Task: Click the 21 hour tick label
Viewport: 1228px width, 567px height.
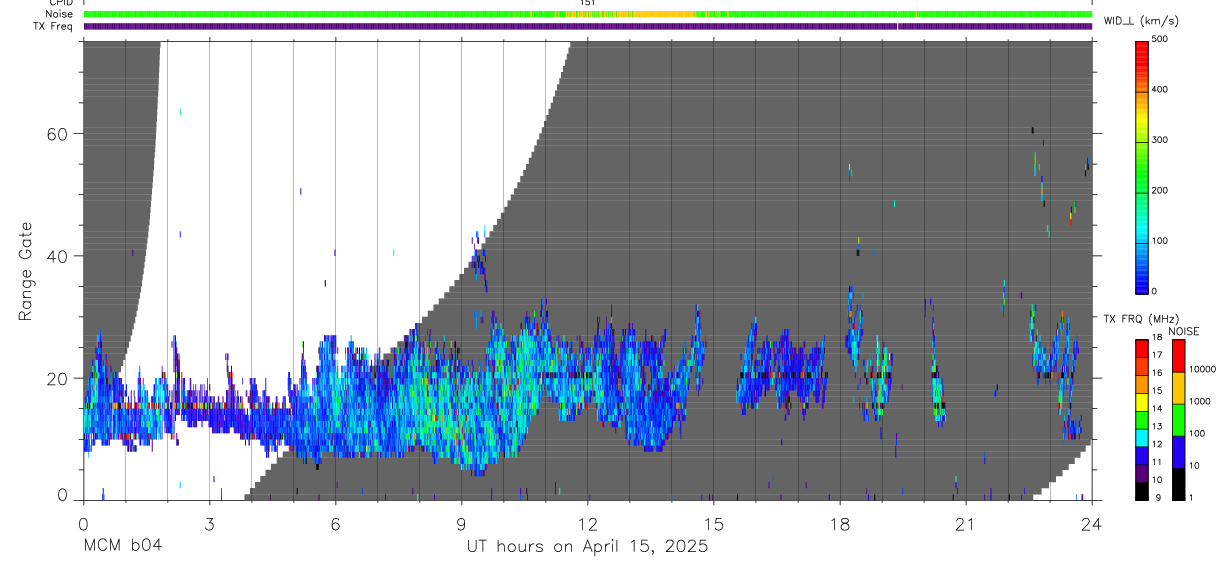Action: pos(966,523)
